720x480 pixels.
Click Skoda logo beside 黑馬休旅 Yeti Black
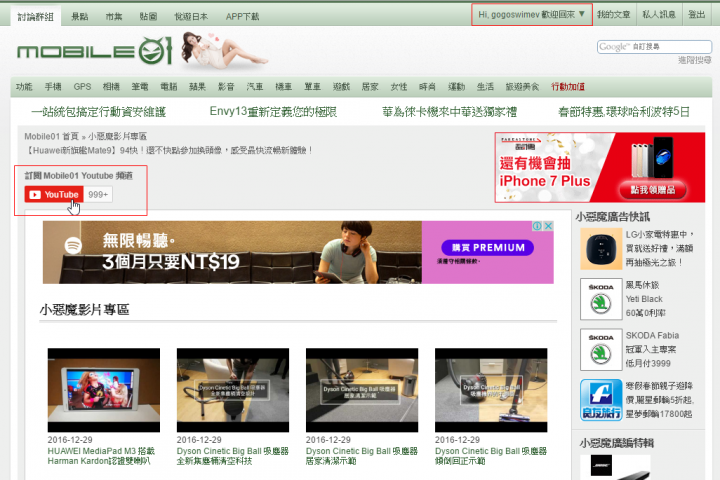pos(601,299)
